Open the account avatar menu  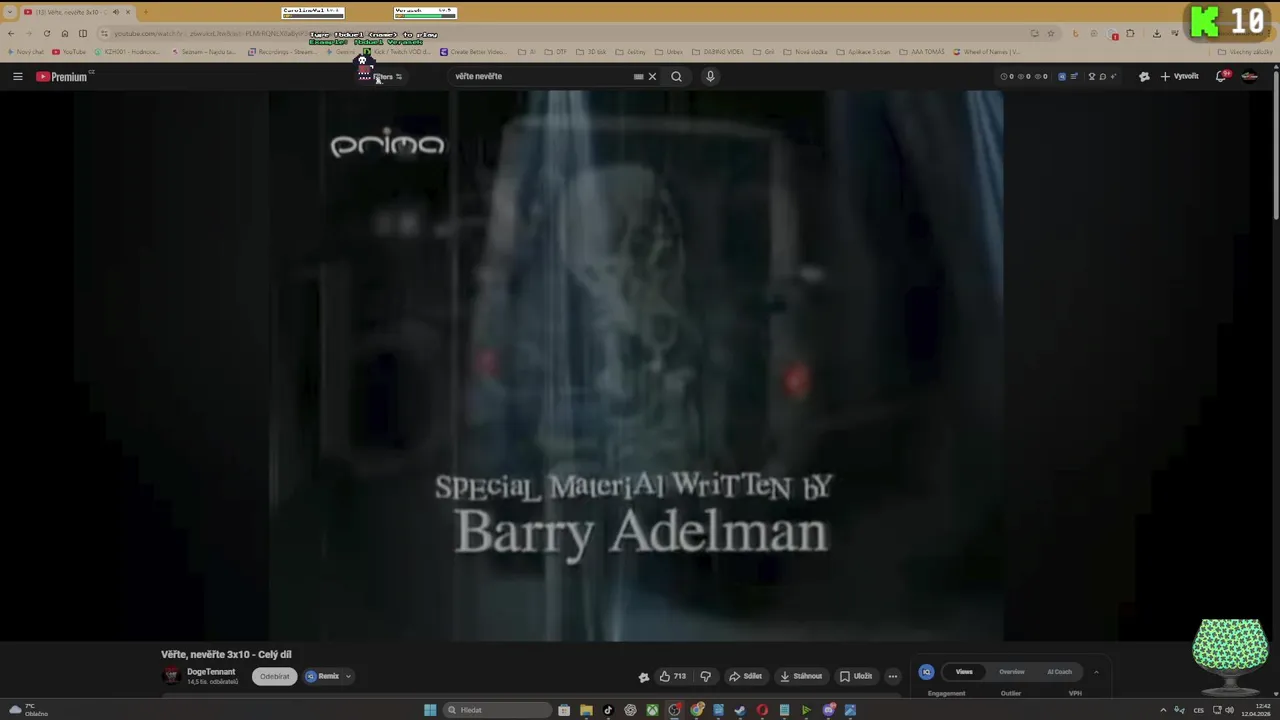[1249, 76]
